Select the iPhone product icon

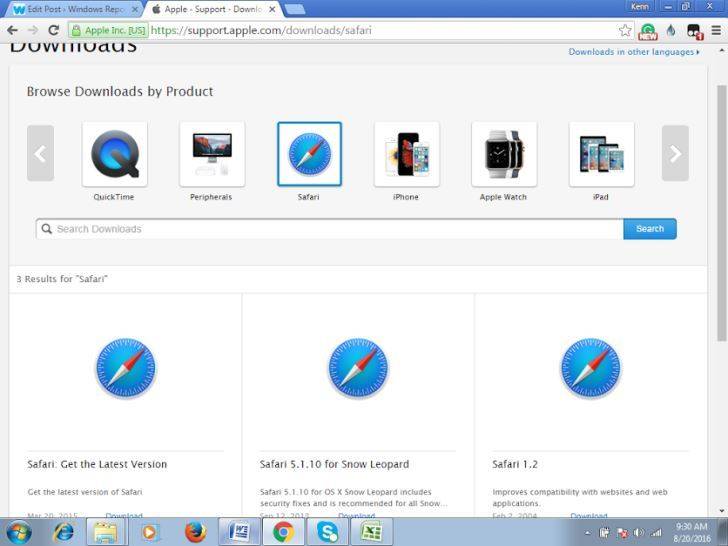click(x=407, y=154)
